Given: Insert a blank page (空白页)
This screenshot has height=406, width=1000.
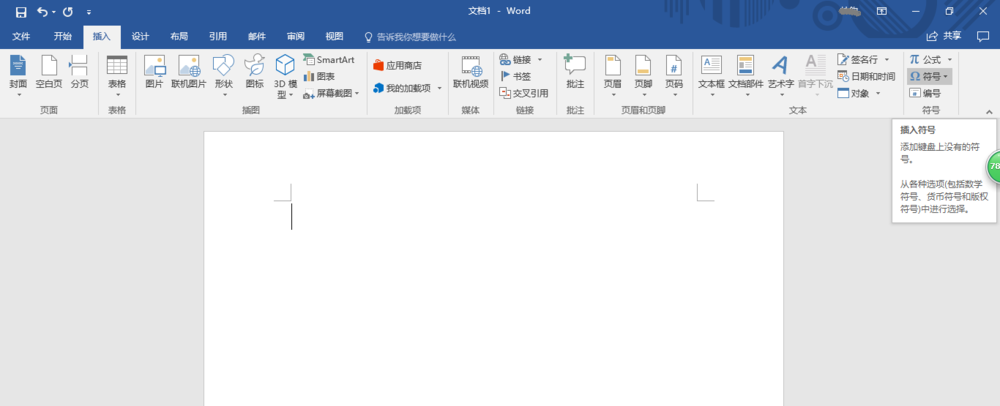Looking at the screenshot, I should click(x=48, y=72).
